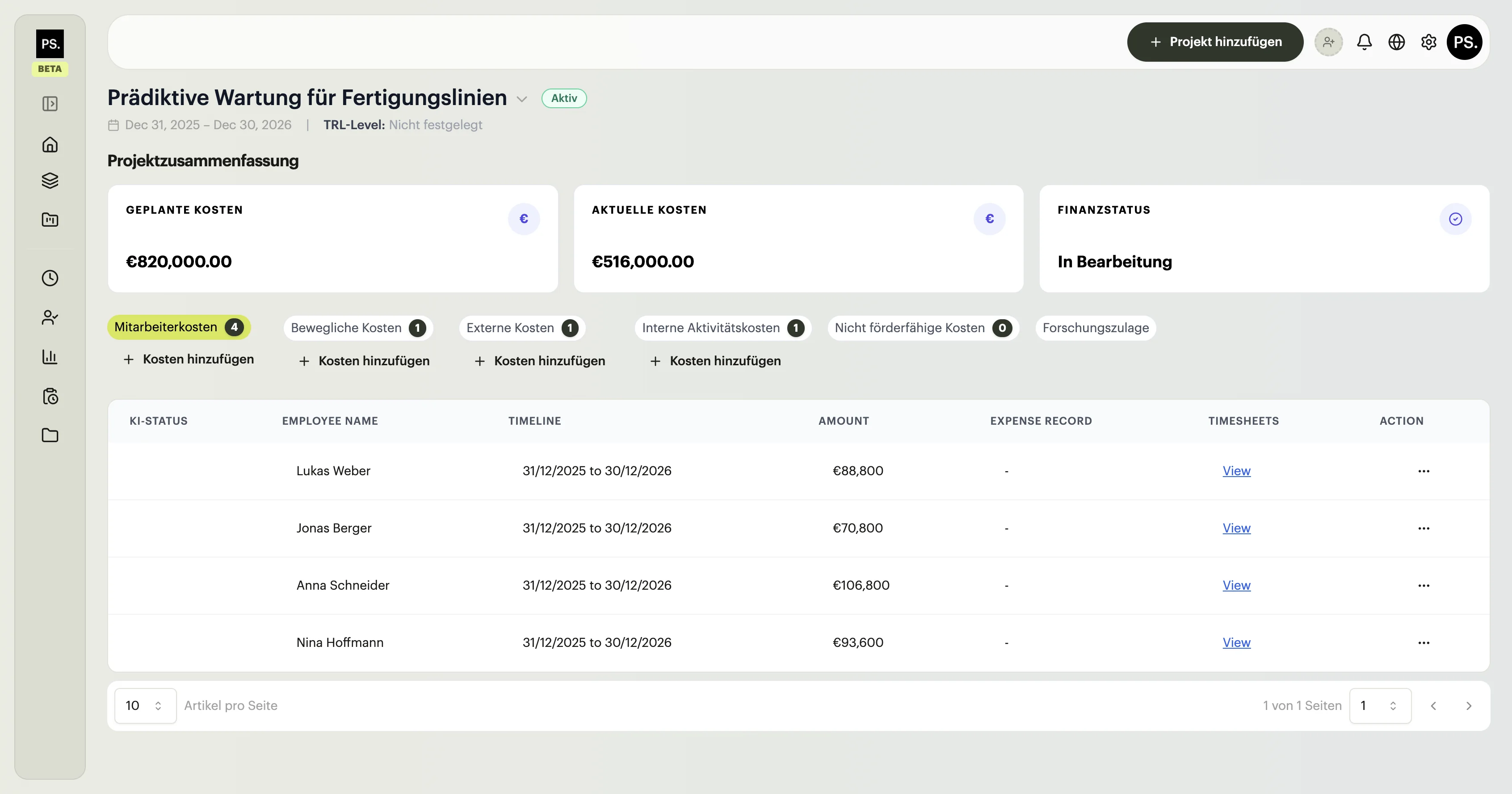Image resolution: width=1512 pixels, height=794 pixels.
Task: Open the plain folder icon in sidebar
Action: pyautogui.click(x=50, y=435)
